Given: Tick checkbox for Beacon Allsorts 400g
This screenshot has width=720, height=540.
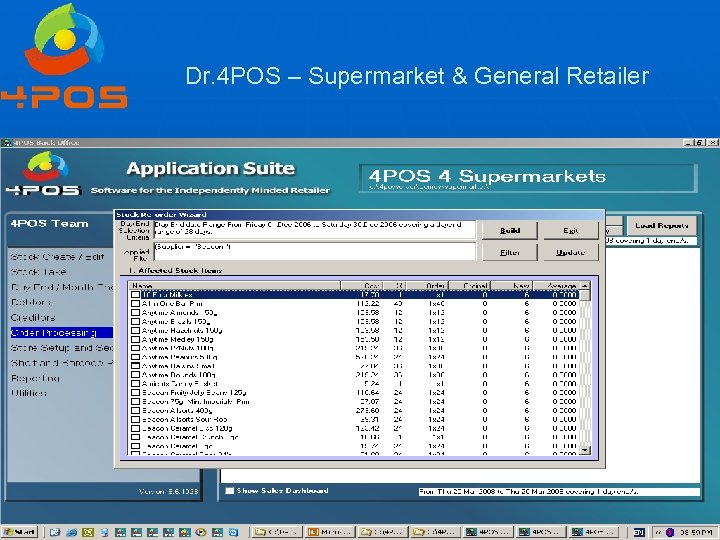Looking at the screenshot, I should (135, 411).
